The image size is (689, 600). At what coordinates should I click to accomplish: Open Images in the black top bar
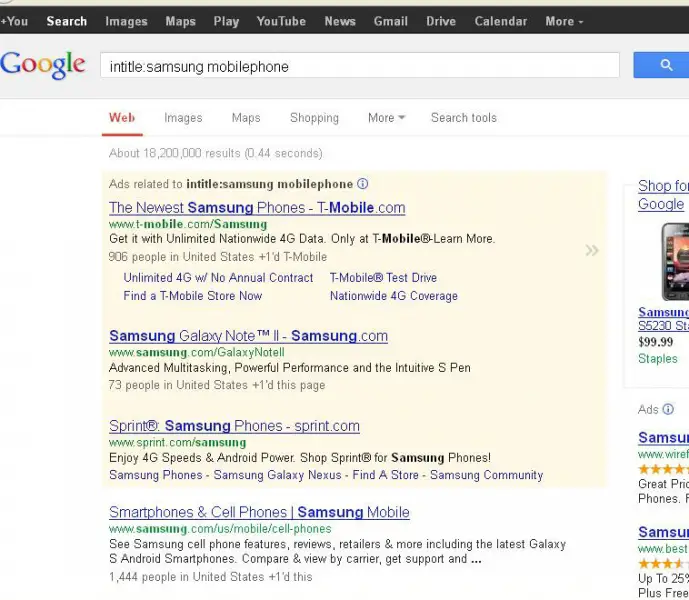click(127, 21)
